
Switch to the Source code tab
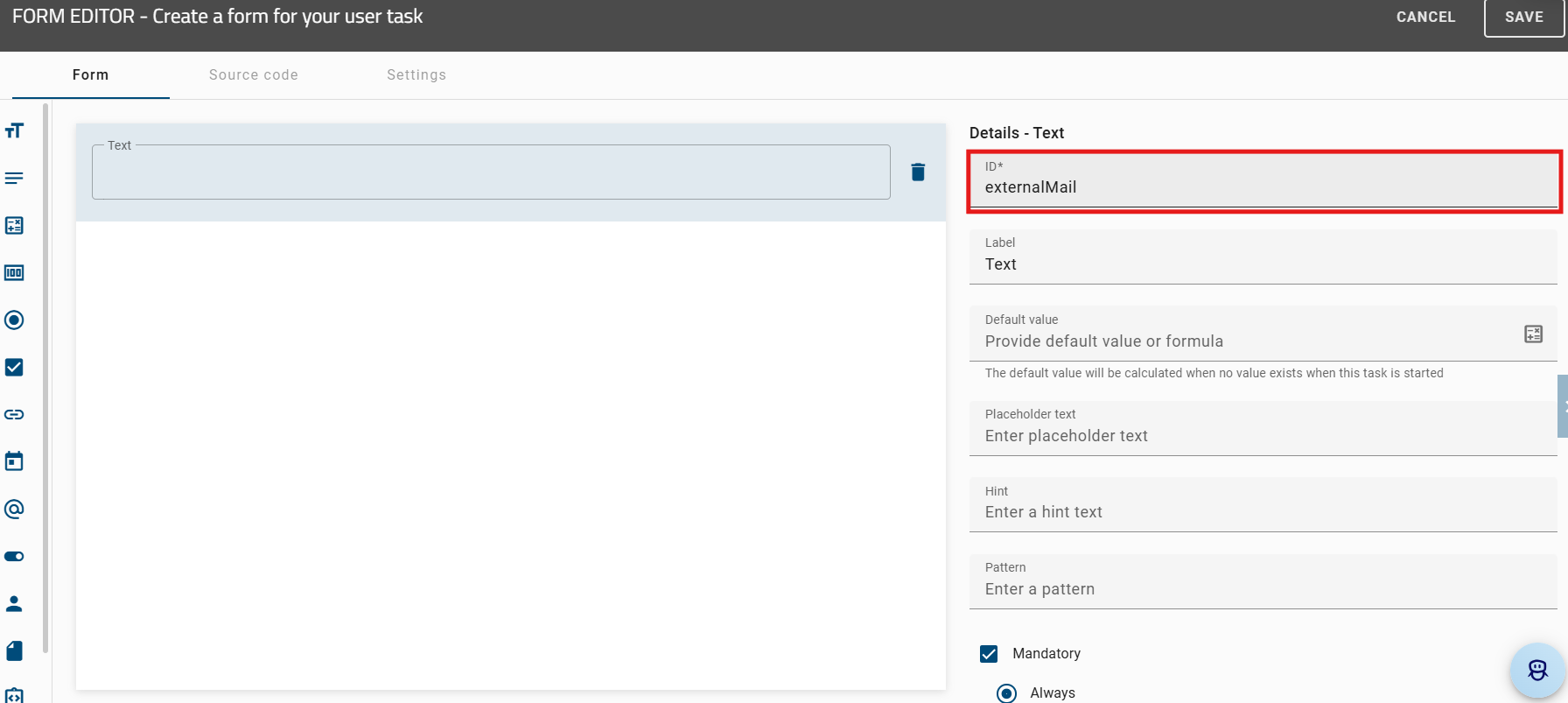(254, 75)
